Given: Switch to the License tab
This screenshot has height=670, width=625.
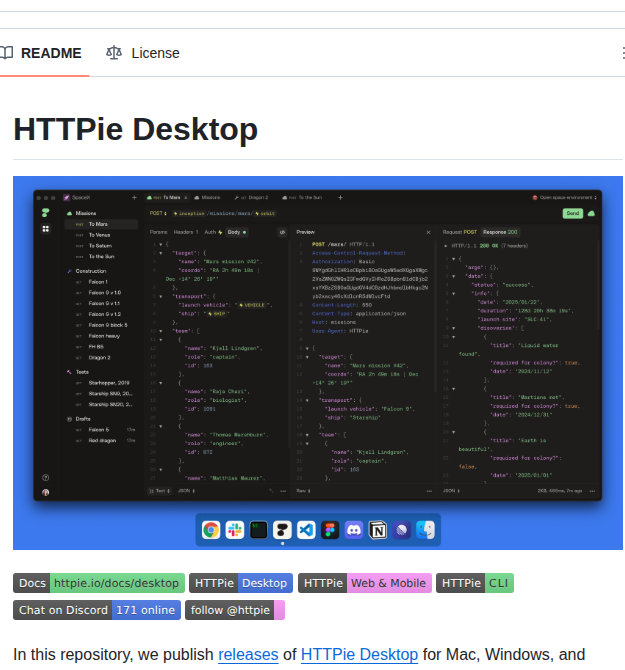Looking at the screenshot, I should point(142,53).
